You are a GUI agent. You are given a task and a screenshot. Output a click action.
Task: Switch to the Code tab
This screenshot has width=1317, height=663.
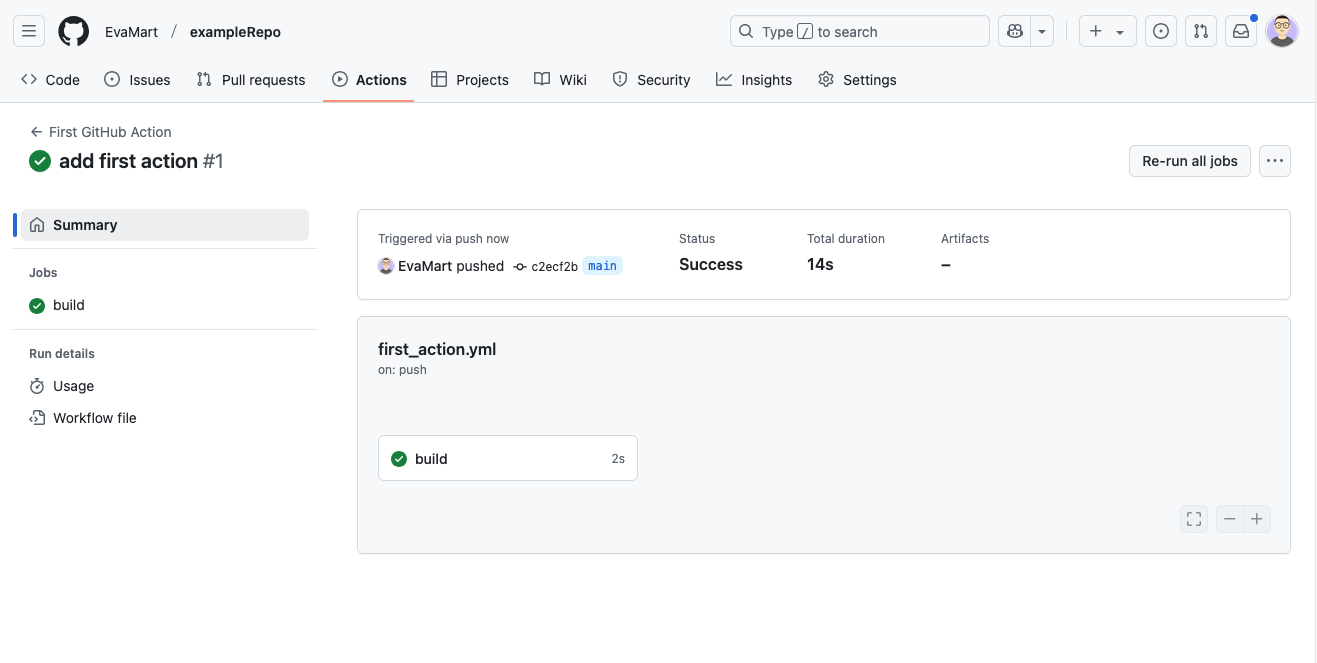[50, 79]
